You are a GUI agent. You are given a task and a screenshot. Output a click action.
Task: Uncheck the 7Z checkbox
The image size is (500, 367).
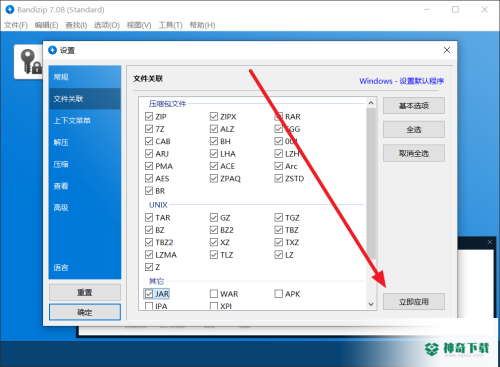[149, 129]
